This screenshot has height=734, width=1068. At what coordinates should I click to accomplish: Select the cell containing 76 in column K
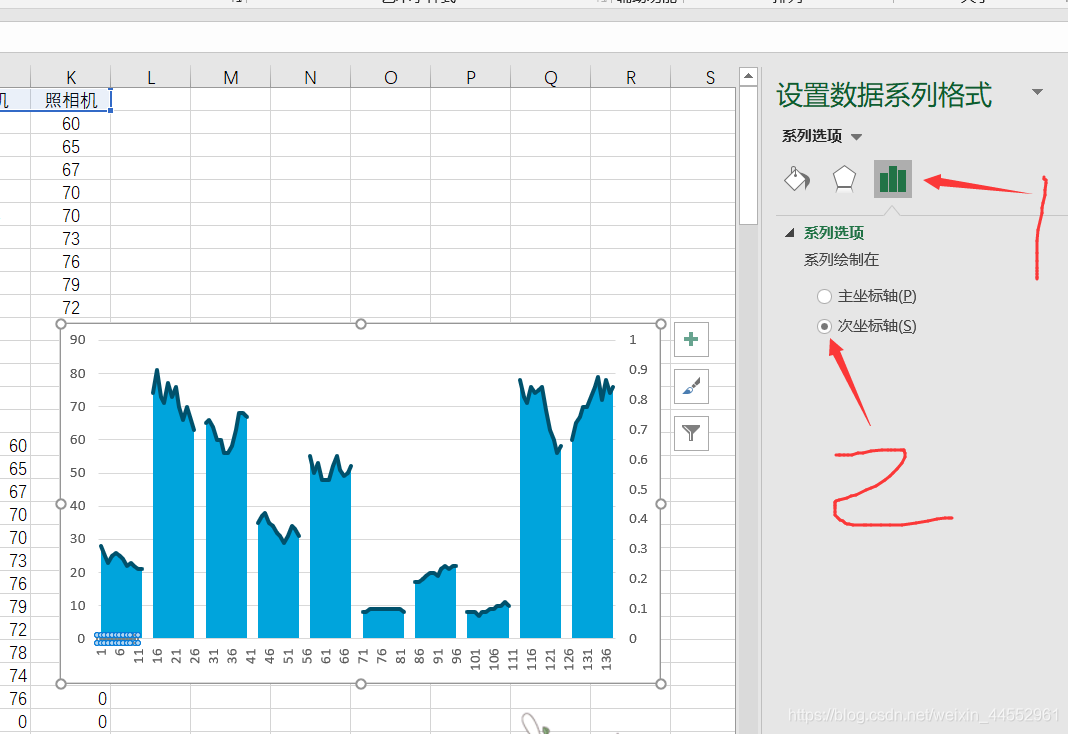pos(71,261)
